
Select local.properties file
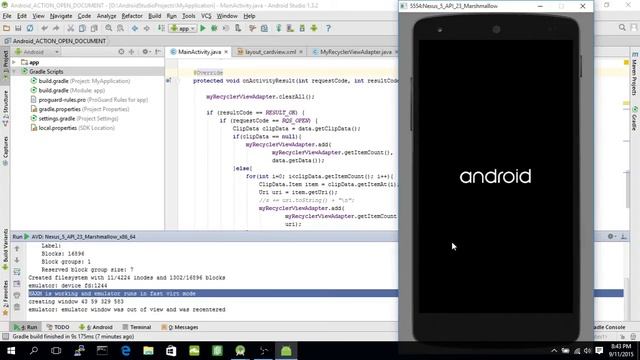coord(73,128)
